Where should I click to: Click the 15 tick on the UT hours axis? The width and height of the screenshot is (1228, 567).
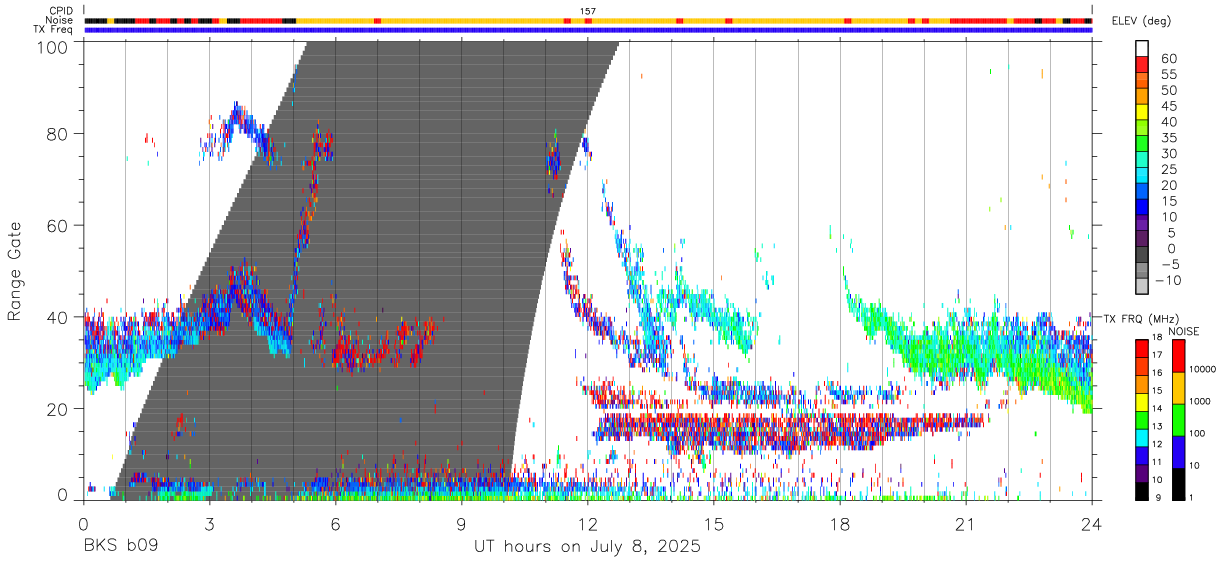point(714,522)
